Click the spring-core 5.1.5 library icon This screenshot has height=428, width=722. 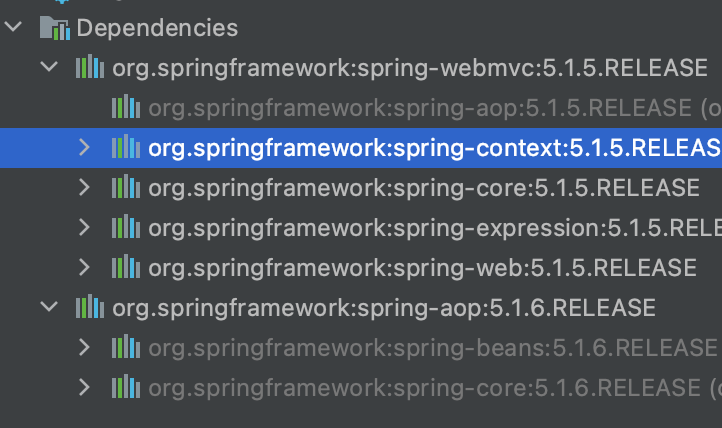click(x=125, y=188)
